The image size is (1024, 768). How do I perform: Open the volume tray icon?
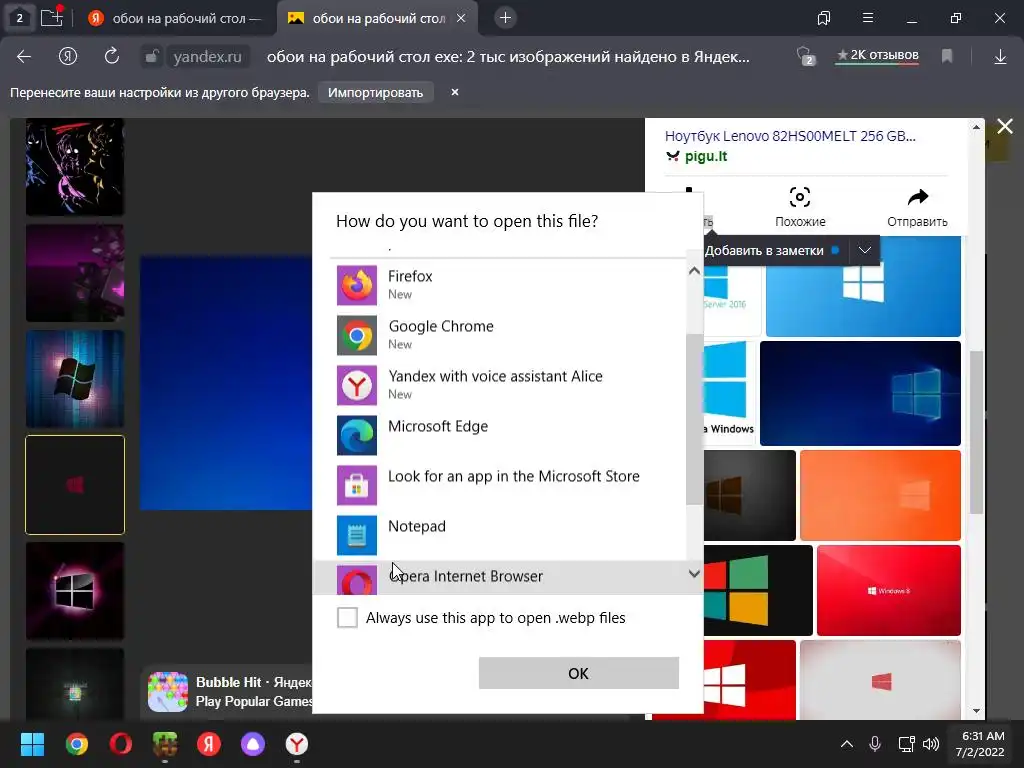coord(931,744)
